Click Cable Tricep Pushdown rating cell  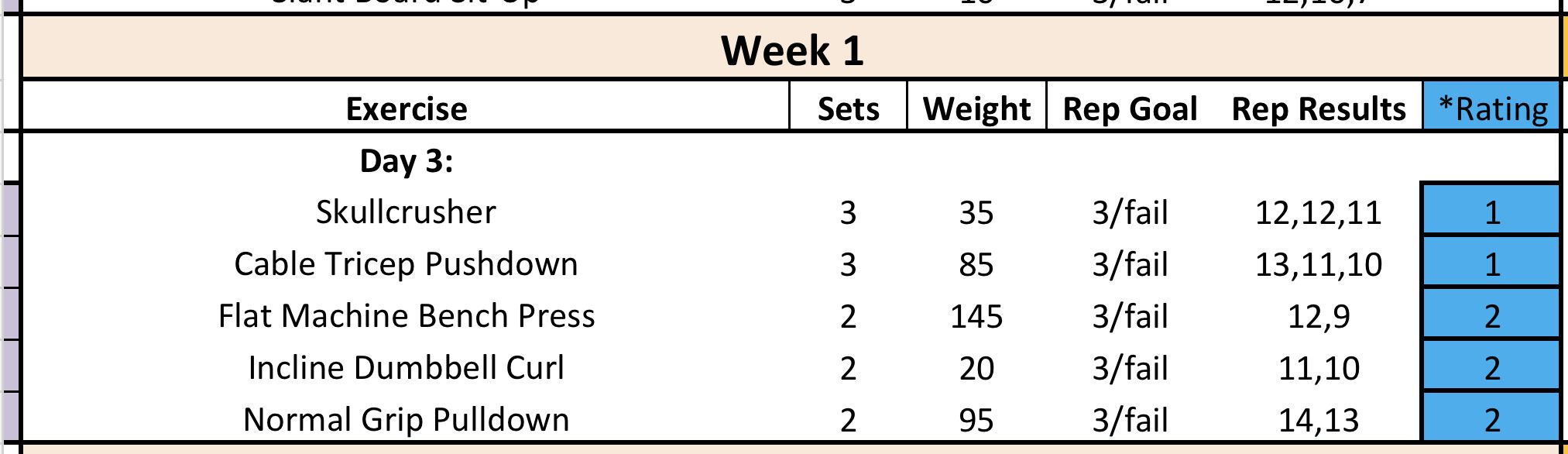1491,263
